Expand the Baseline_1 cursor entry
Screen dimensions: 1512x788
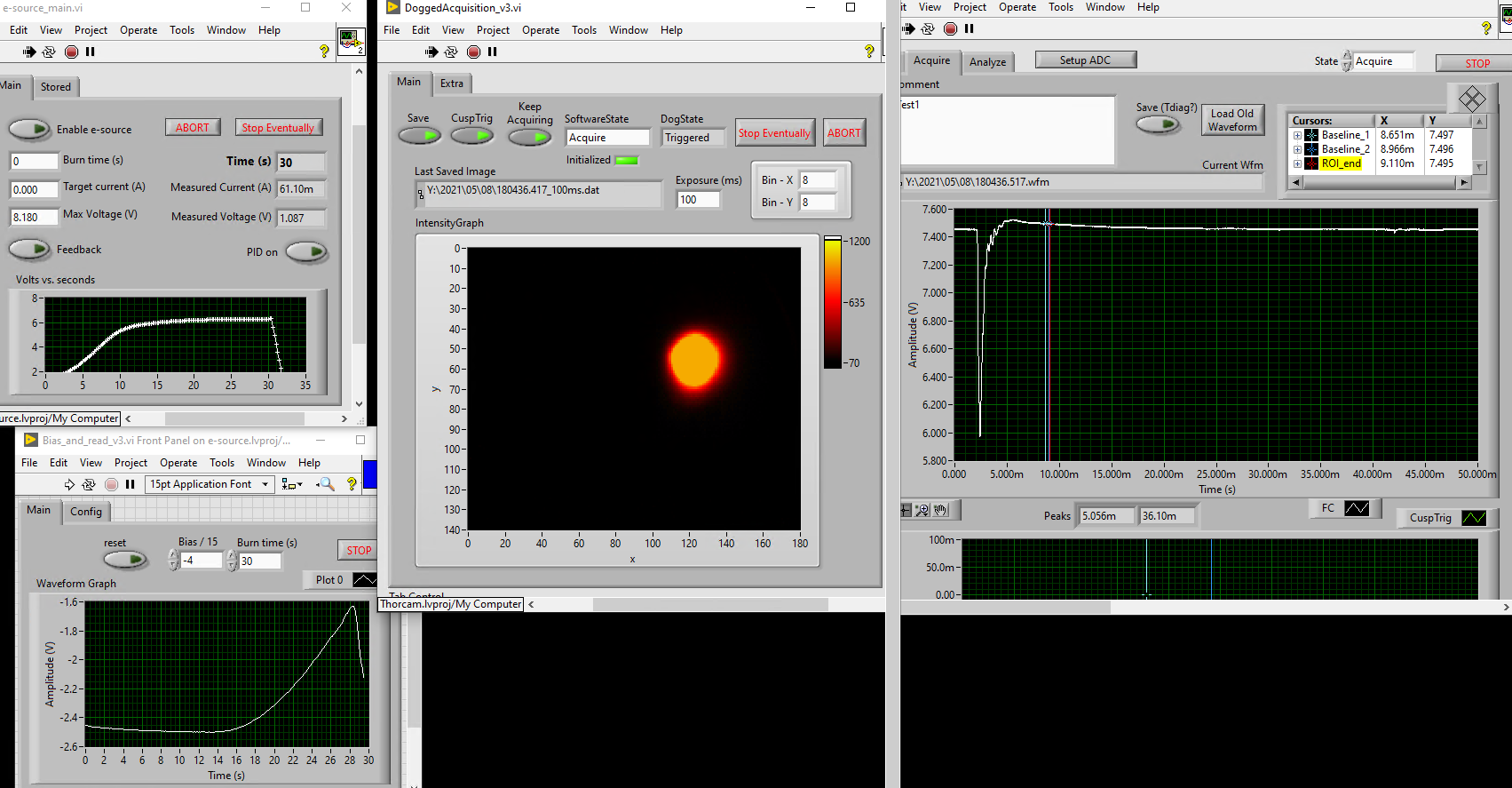pos(1297,135)
